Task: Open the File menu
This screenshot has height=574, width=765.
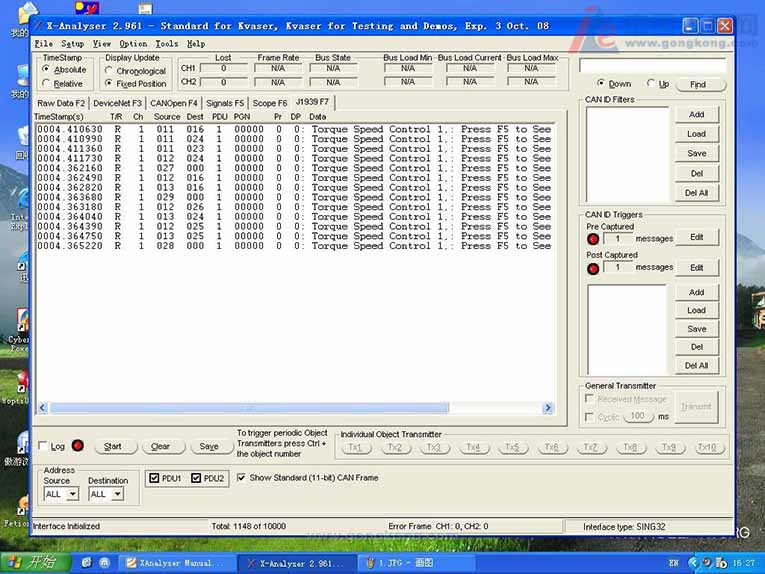Action: [43, 44]
